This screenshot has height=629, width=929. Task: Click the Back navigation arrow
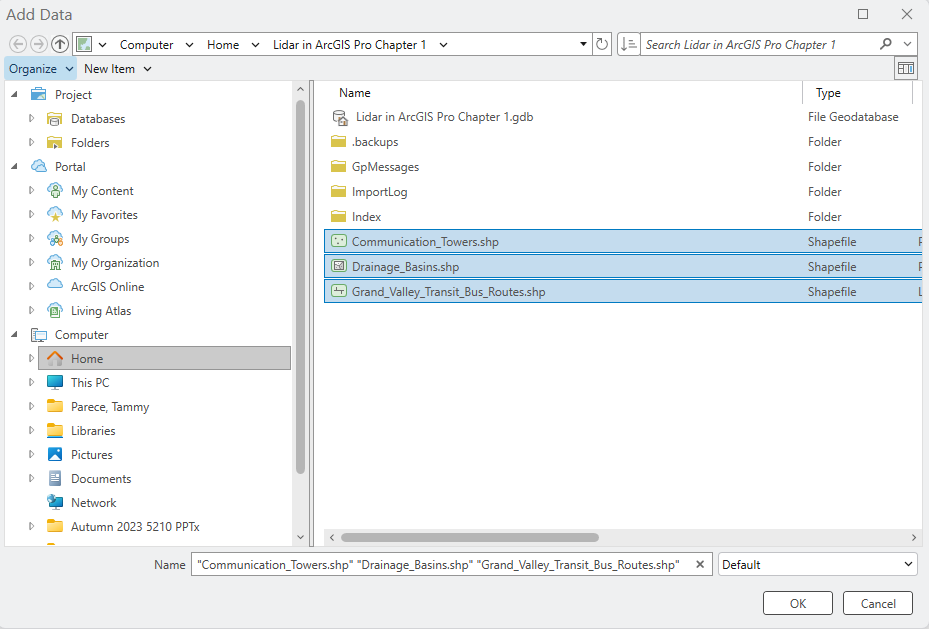18,44
